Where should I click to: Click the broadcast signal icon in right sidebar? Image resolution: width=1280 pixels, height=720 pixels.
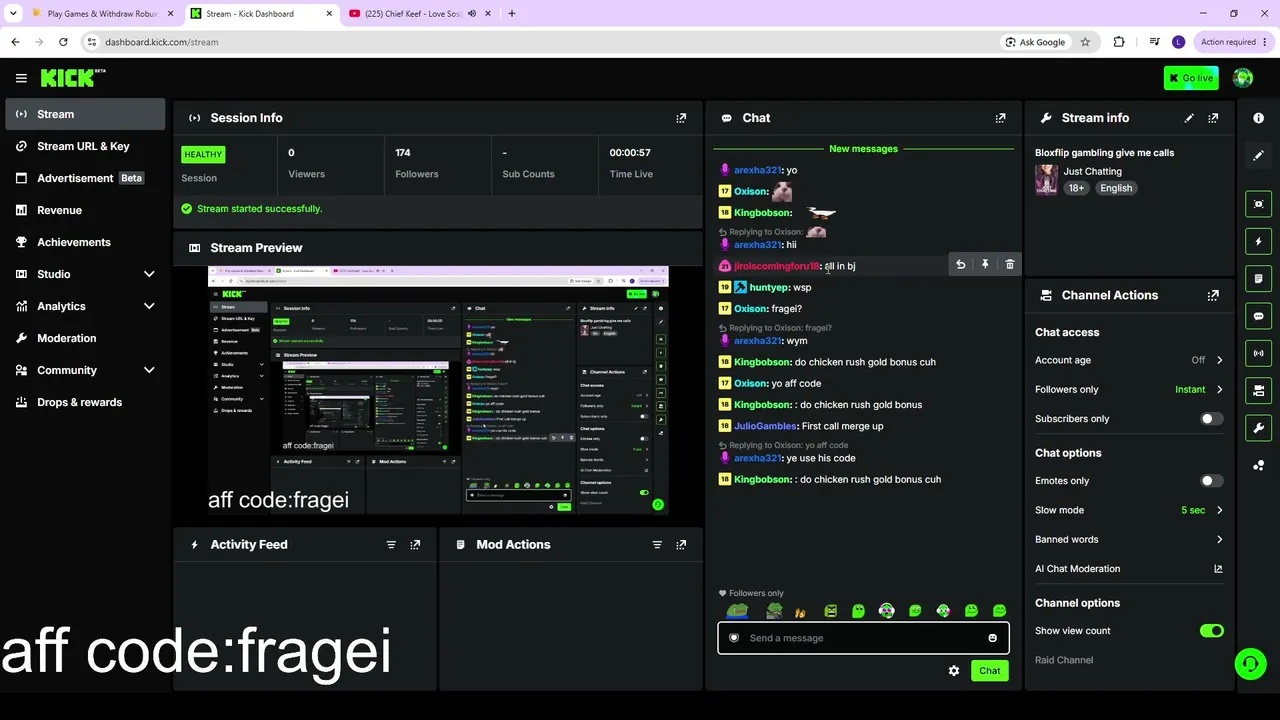[x=1258, y=353]
